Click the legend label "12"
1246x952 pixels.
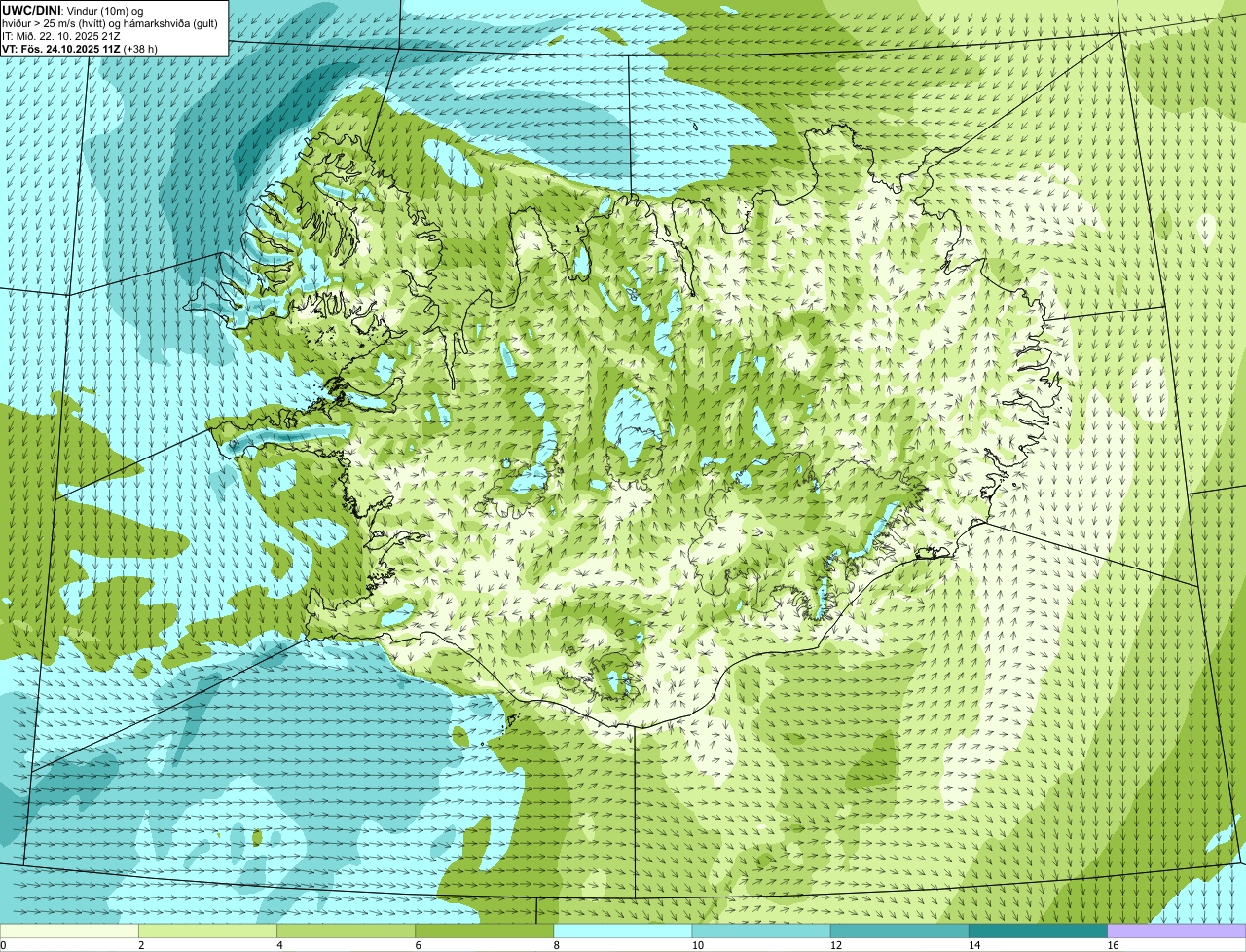pos(836,945)
